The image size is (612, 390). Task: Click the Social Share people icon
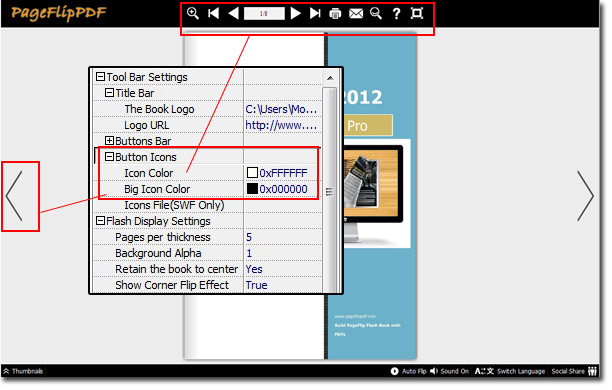(593, 372)
